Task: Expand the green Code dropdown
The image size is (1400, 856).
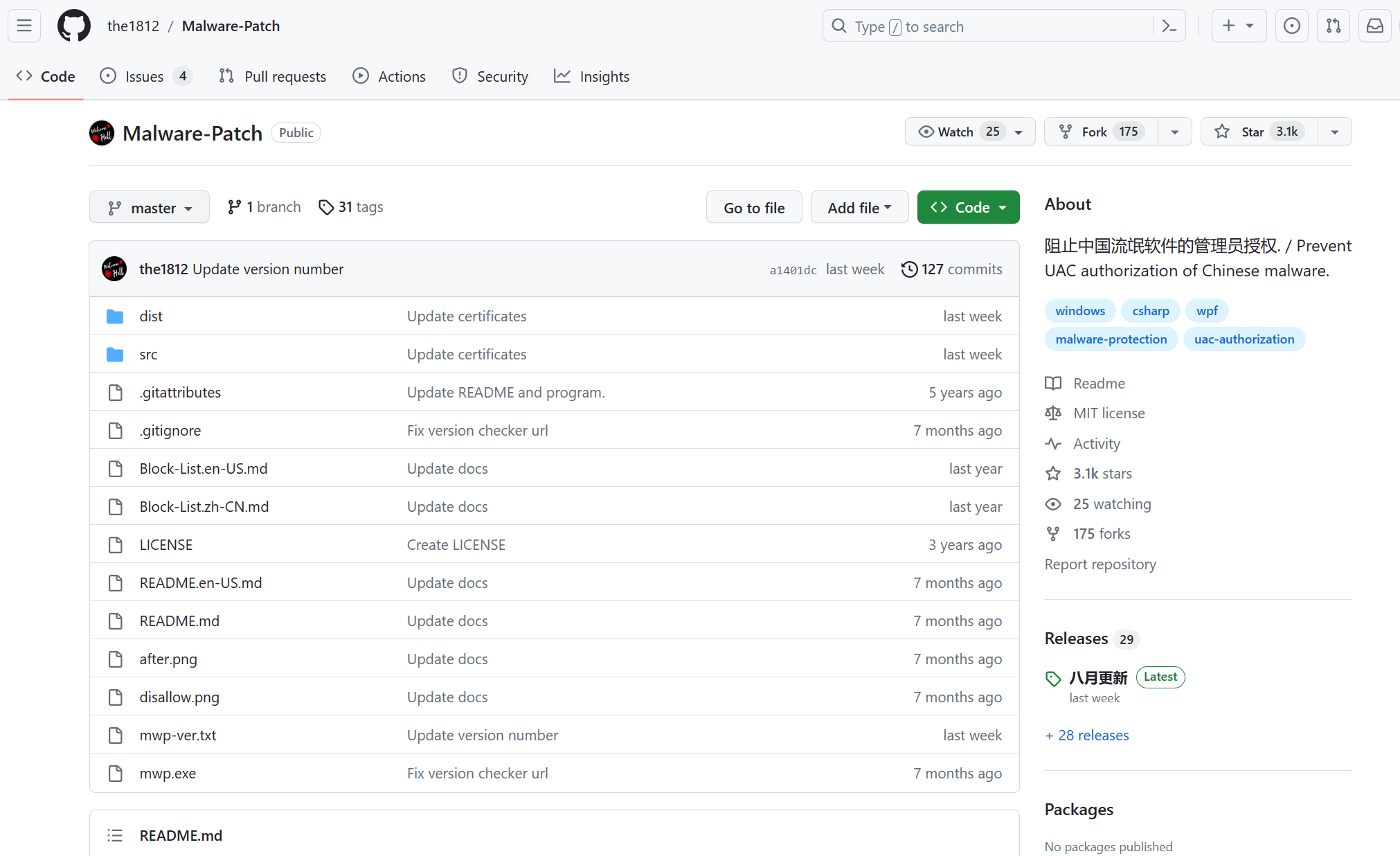Action: coord(968,208)
